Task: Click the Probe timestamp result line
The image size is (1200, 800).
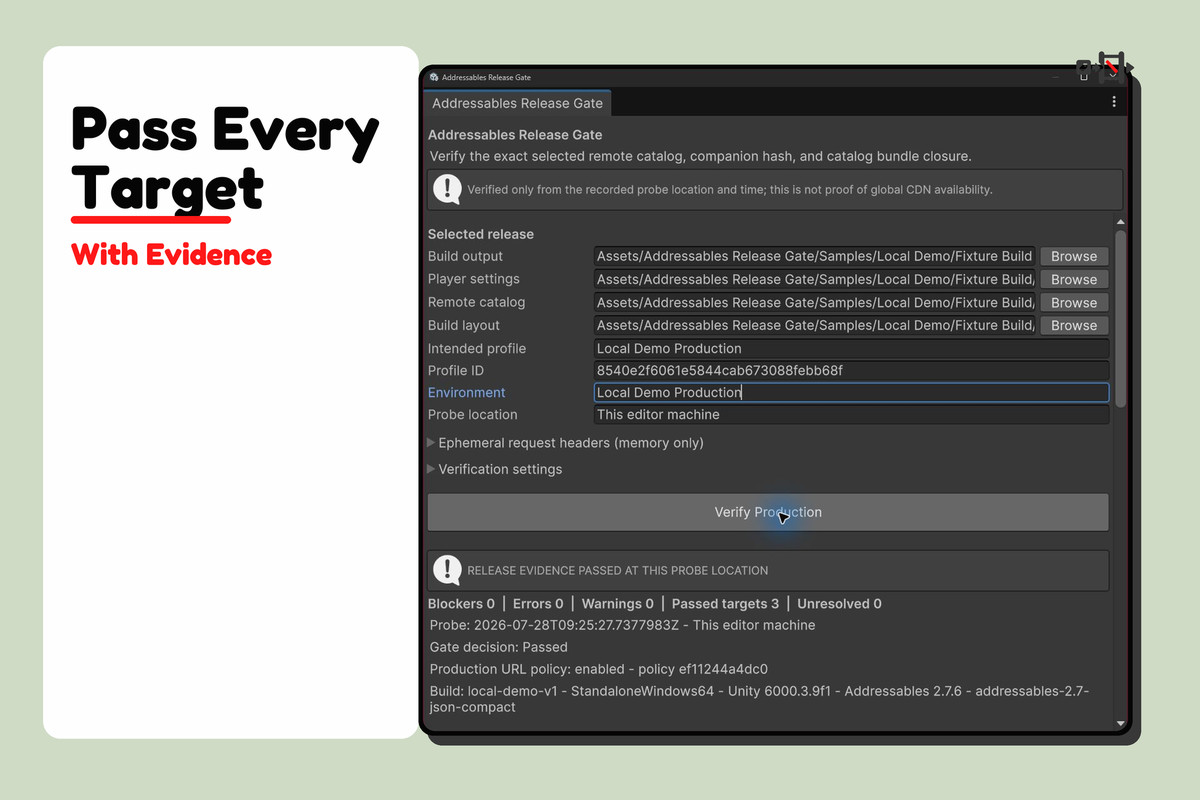Action: click(x=622, y=625)
